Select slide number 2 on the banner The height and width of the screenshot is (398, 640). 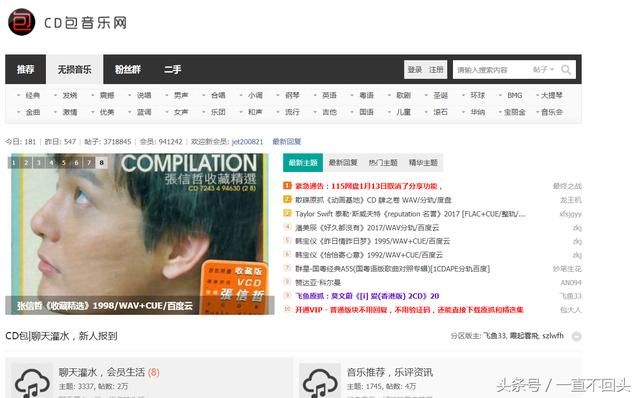pos(26,163)
